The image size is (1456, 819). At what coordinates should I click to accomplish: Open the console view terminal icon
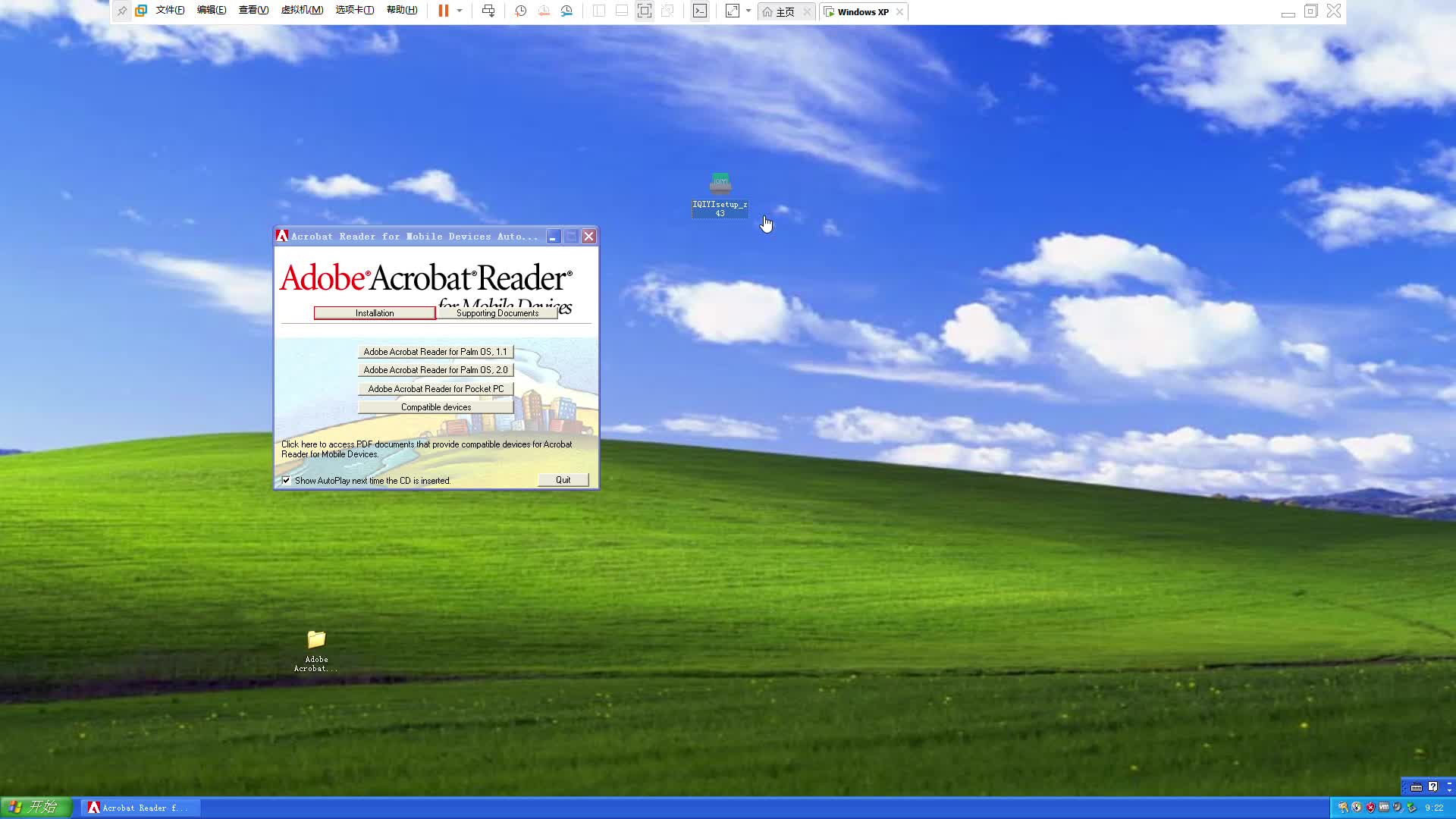tap(700, 11)
